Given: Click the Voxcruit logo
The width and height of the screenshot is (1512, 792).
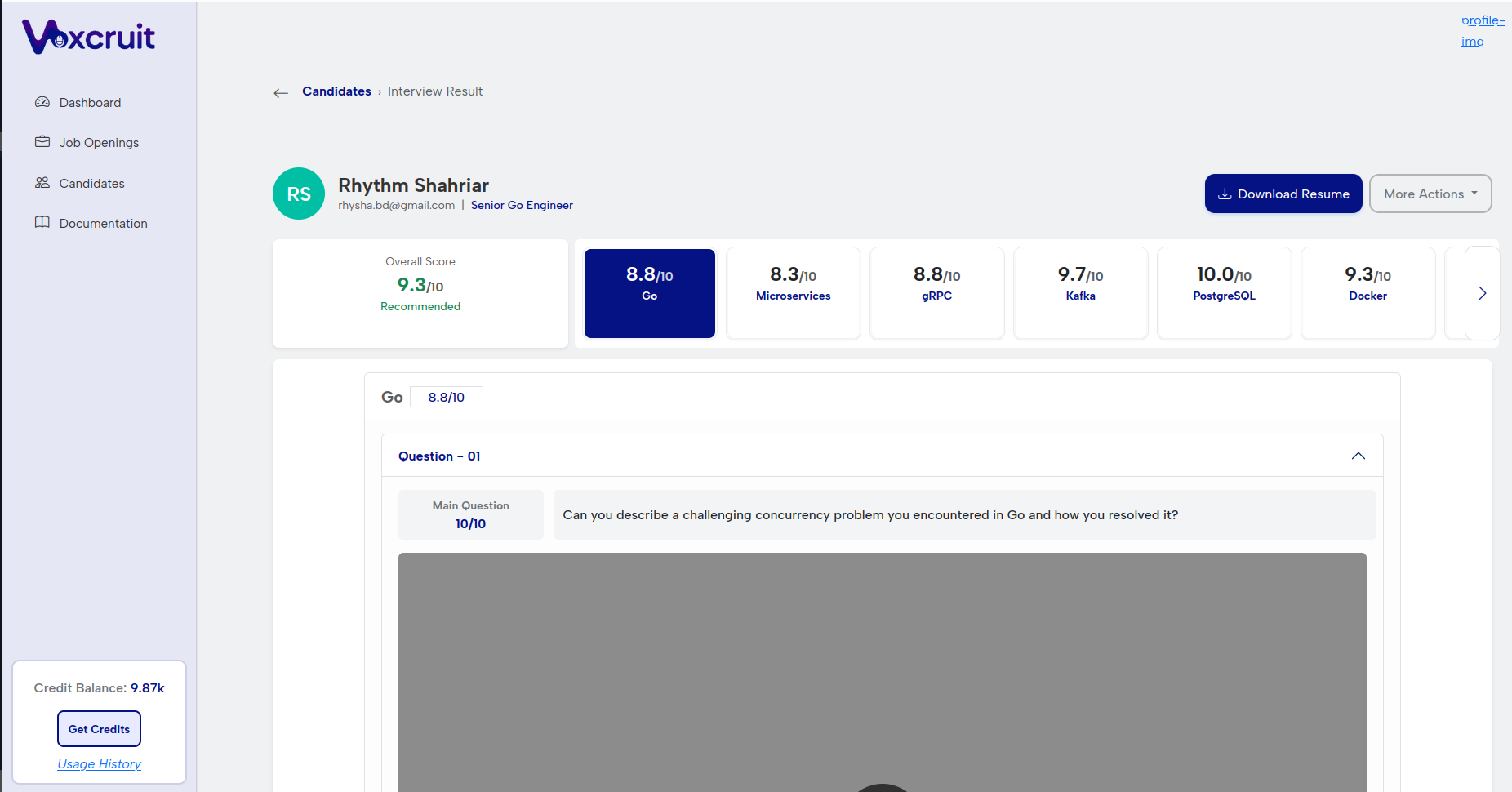Looking at the screenshot, I should 89,37.
